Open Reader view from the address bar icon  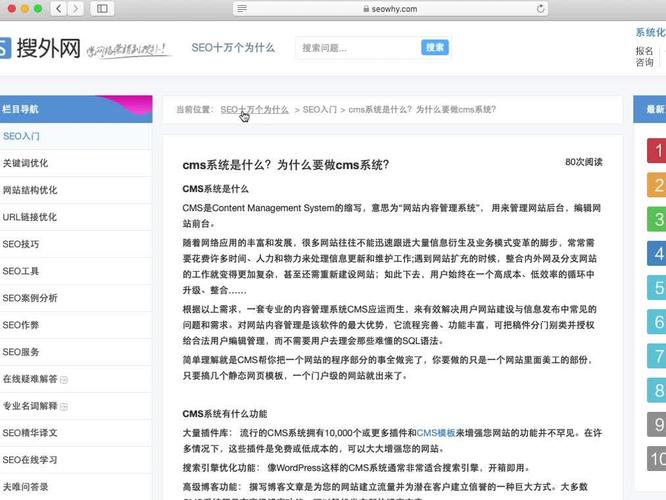[x=242, y=8]
